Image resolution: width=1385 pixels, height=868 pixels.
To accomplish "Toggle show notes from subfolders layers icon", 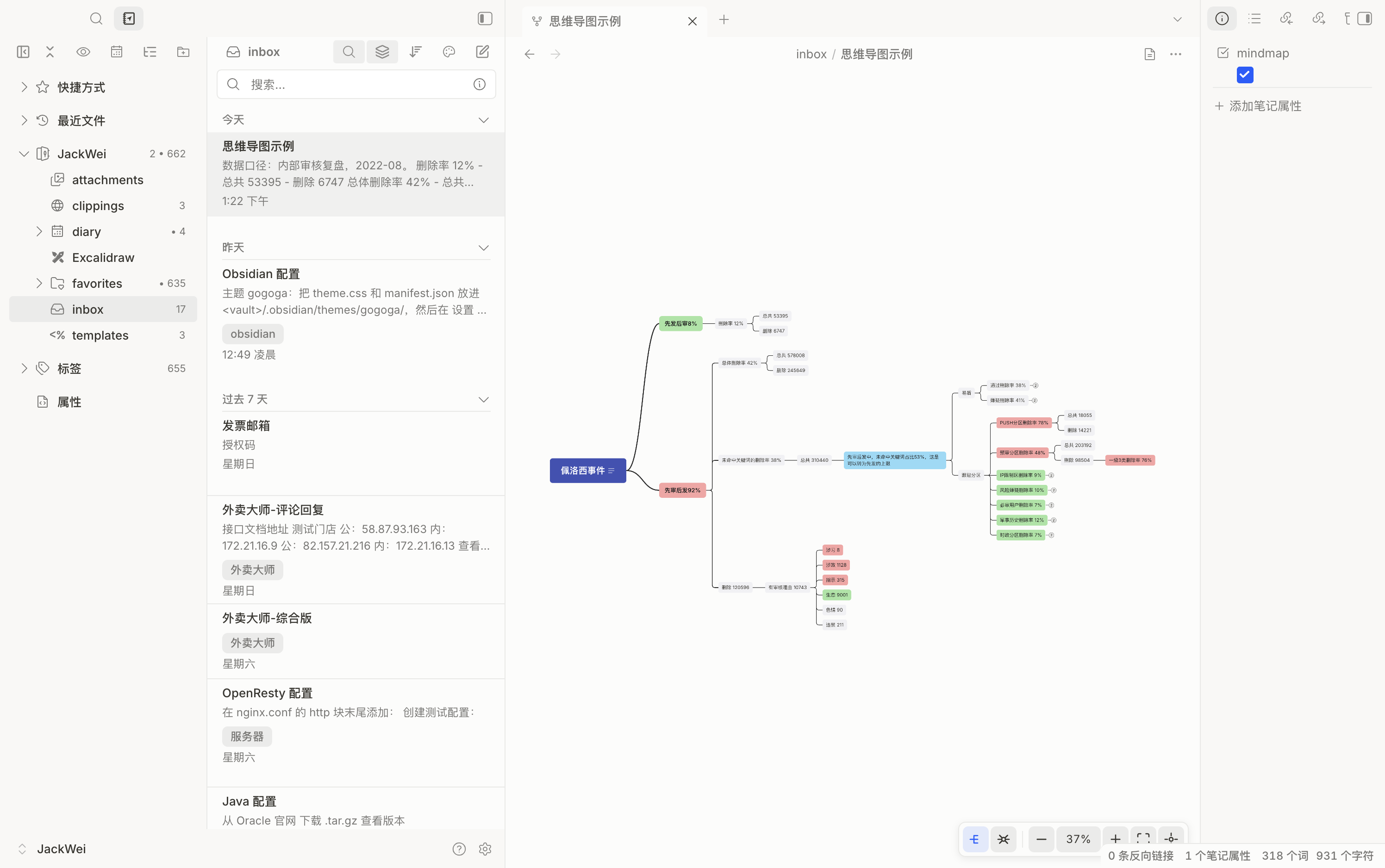I will [x=382, y=52].
